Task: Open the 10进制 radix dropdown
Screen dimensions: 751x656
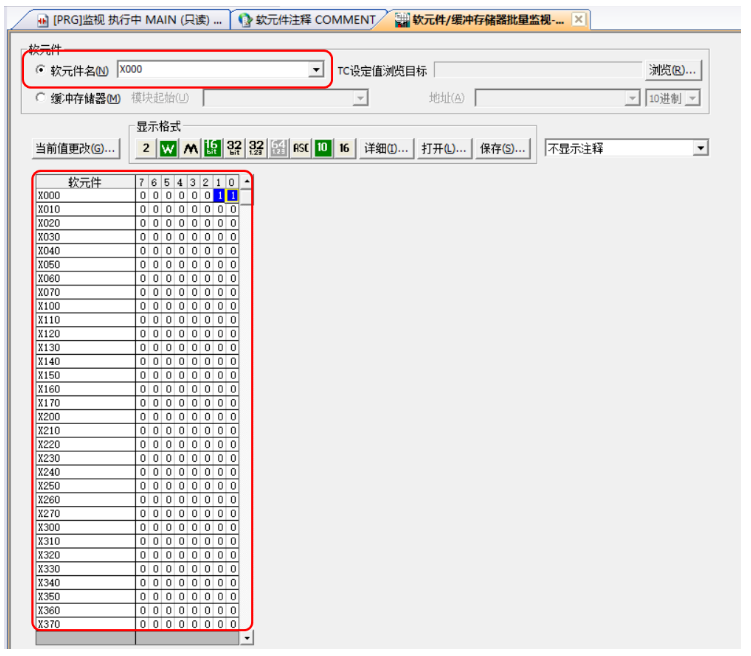Action: click(692, 98)
